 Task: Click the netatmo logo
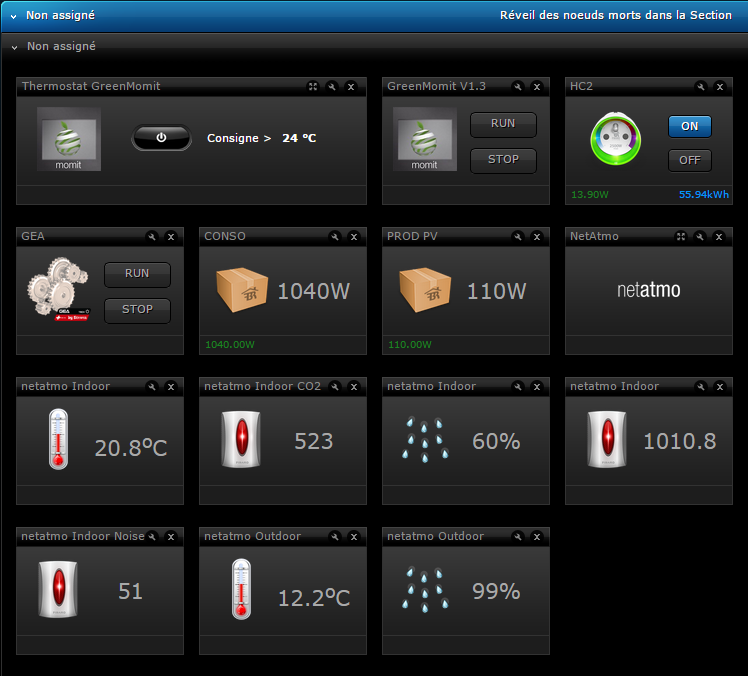pyautogui.click(x=648, y=290)
